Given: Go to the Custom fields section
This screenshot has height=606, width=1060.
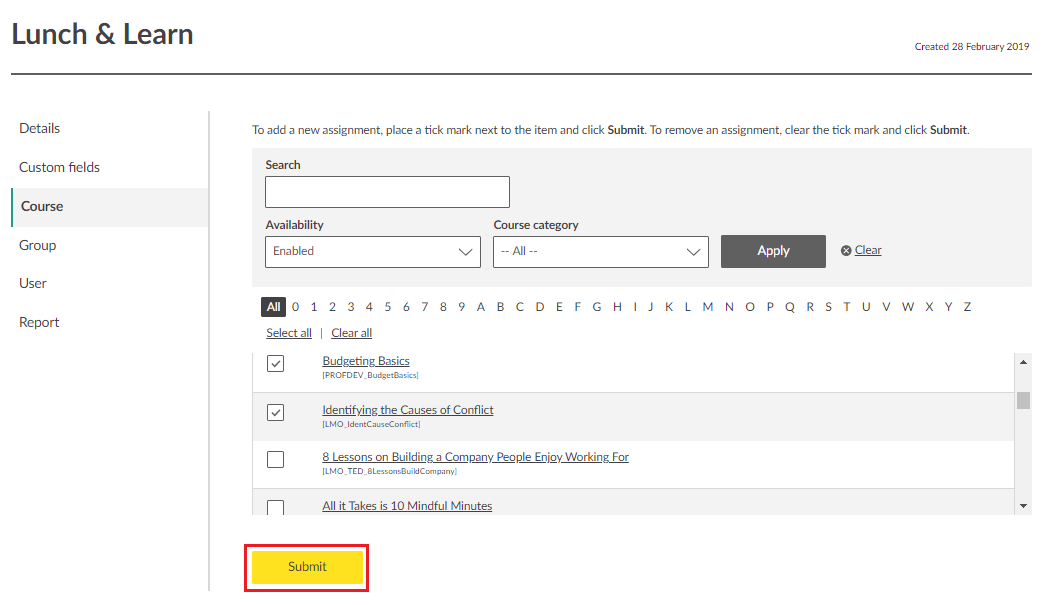Looking at the screenshot, I should (60, 167).
